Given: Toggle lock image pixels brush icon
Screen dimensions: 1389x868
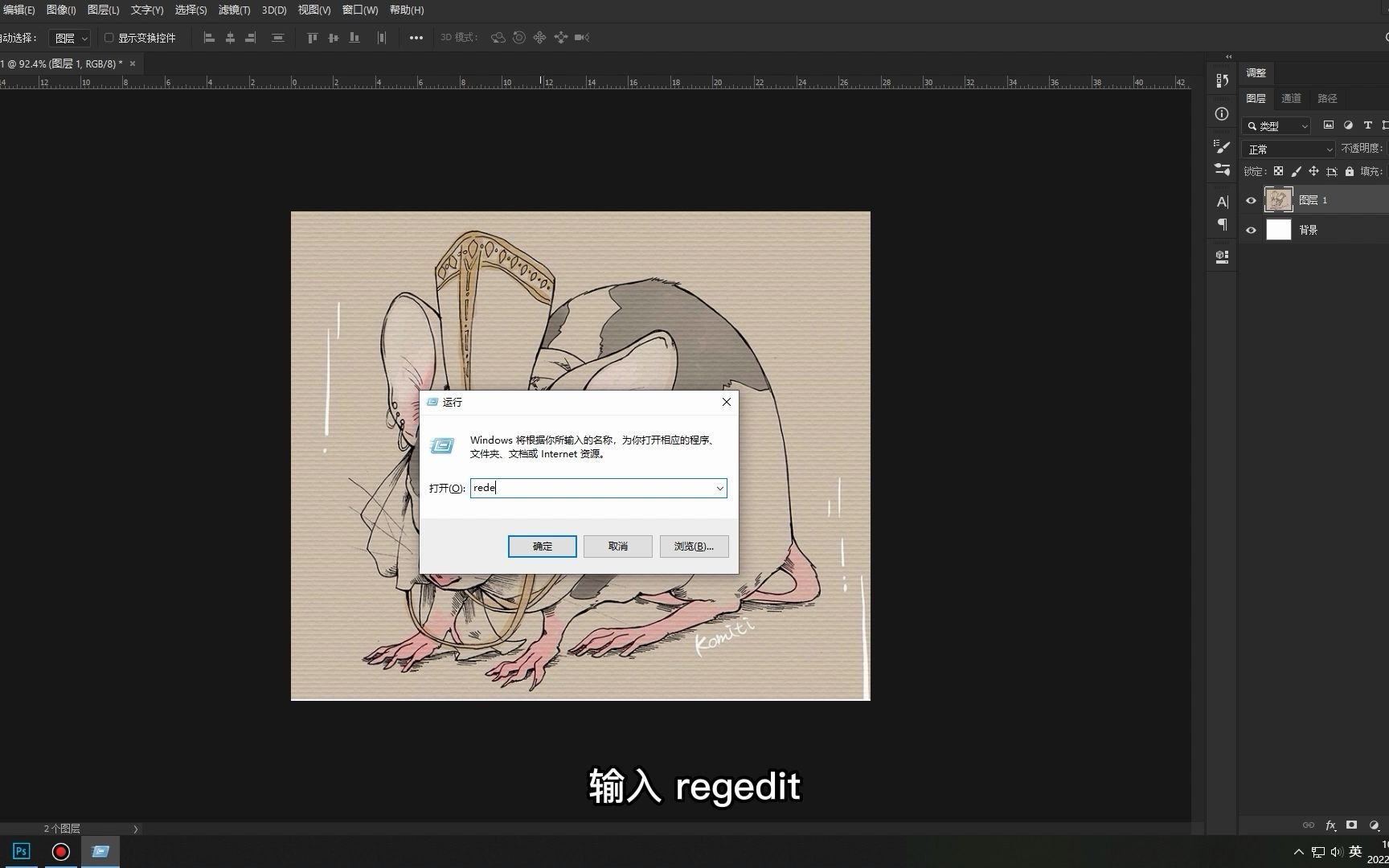Looking at the screenshot, I should 1296,171.
